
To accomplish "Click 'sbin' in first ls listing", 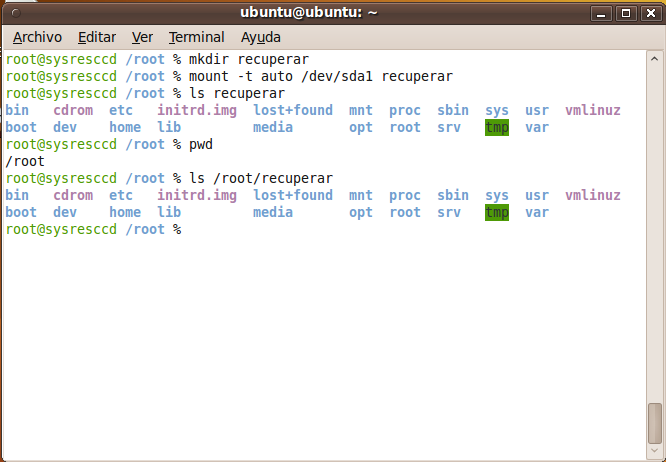I will (x=453, y=110).
